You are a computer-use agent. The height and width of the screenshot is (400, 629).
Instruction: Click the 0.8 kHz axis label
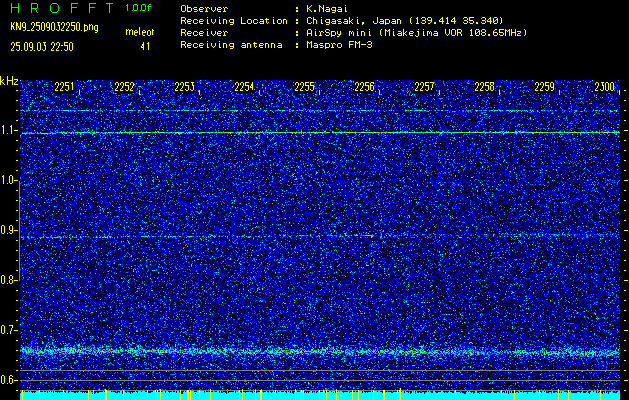(7, 280)
